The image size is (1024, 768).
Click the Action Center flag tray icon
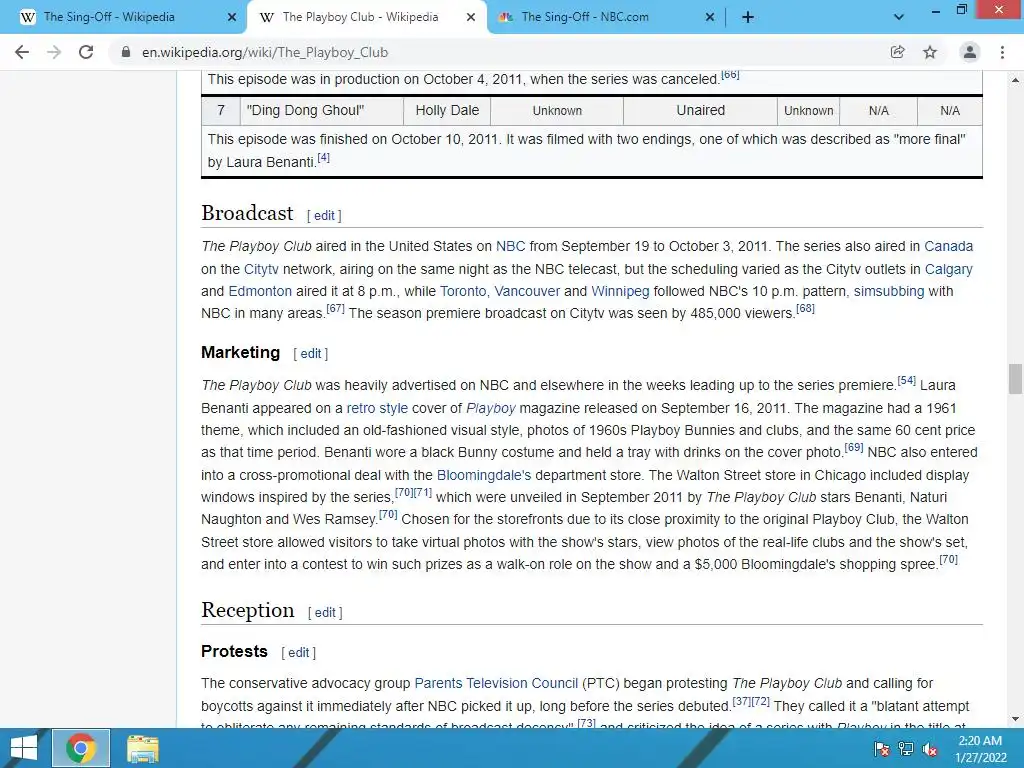click(881, 749)
